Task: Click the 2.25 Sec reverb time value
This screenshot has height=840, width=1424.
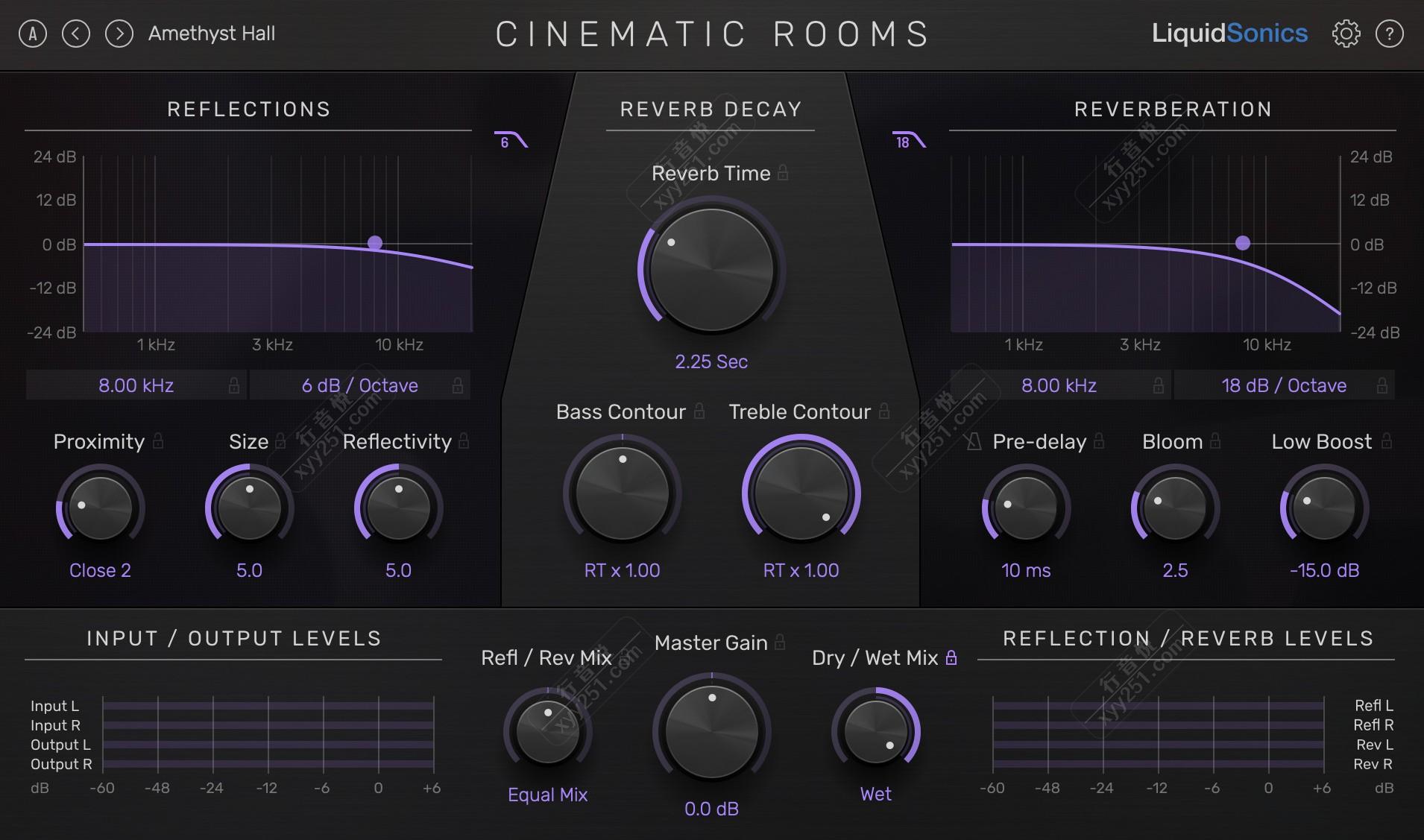Action: coord(711,361)
